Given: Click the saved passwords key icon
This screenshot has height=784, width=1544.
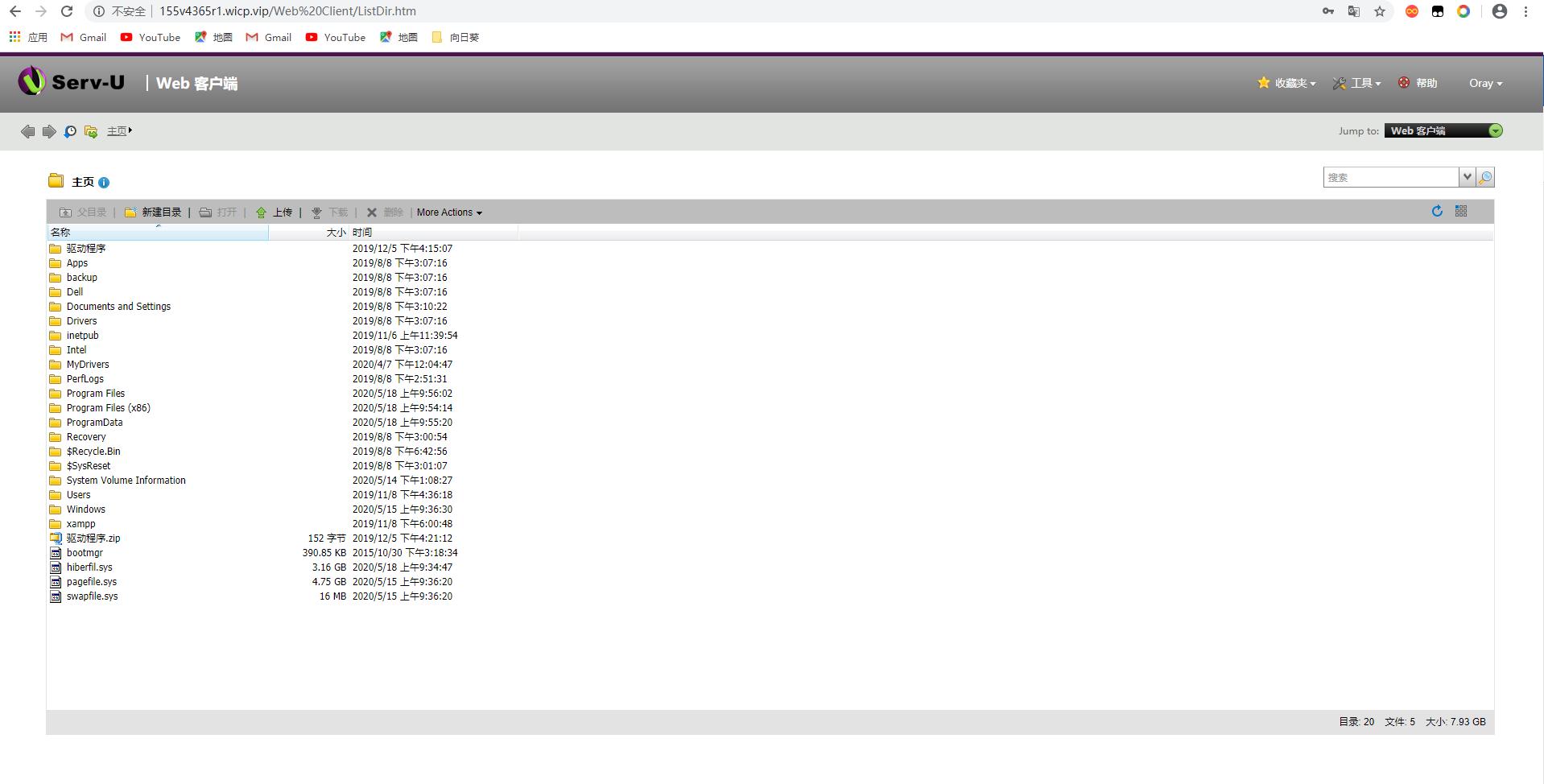Looking at the screenshot, I should [x=1328, y=11].
